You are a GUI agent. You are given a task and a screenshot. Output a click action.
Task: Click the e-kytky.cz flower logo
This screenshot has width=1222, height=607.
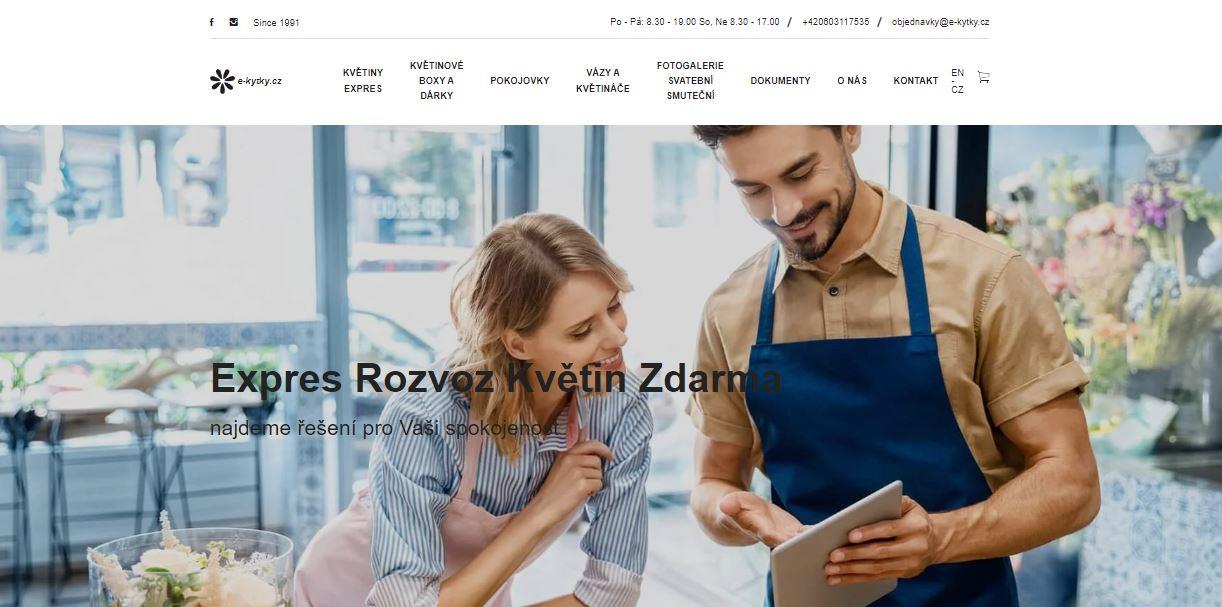(x=246, y=81)
